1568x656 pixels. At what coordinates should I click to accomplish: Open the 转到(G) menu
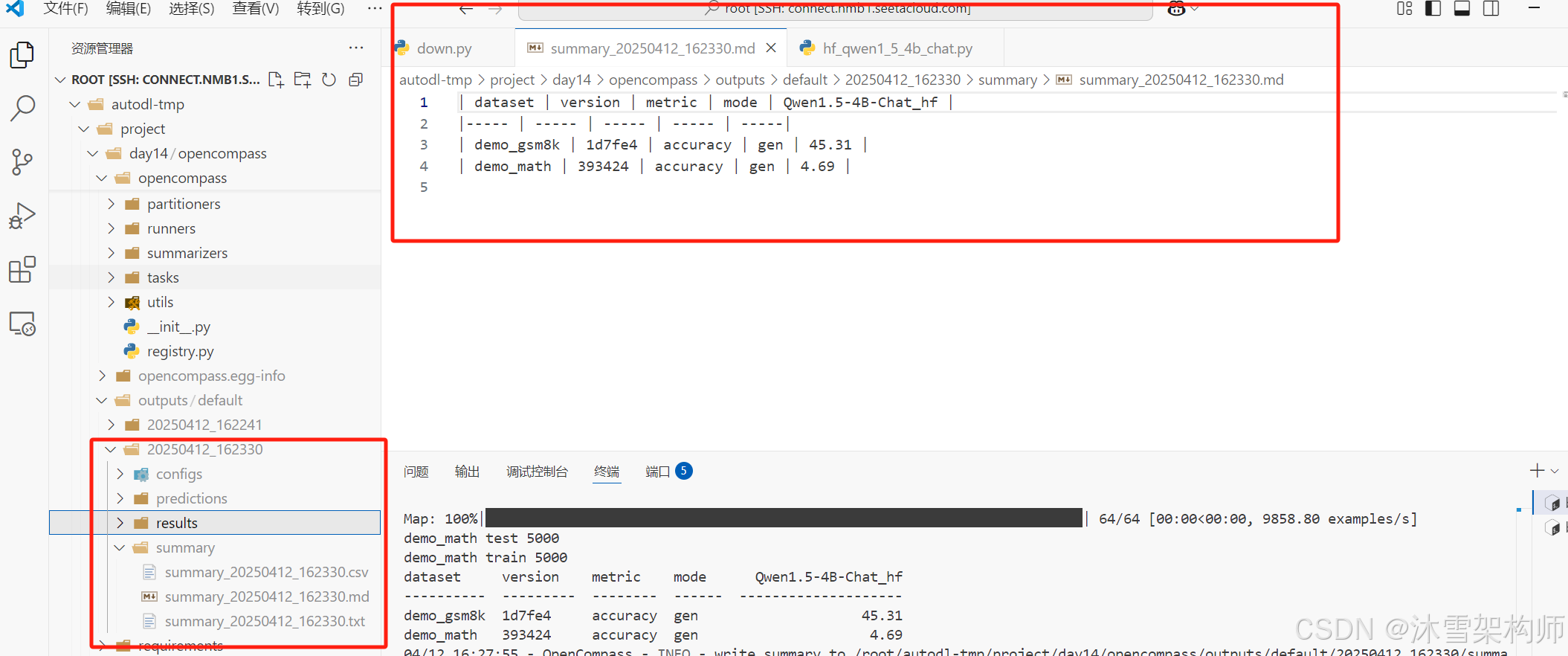point(320,9)
